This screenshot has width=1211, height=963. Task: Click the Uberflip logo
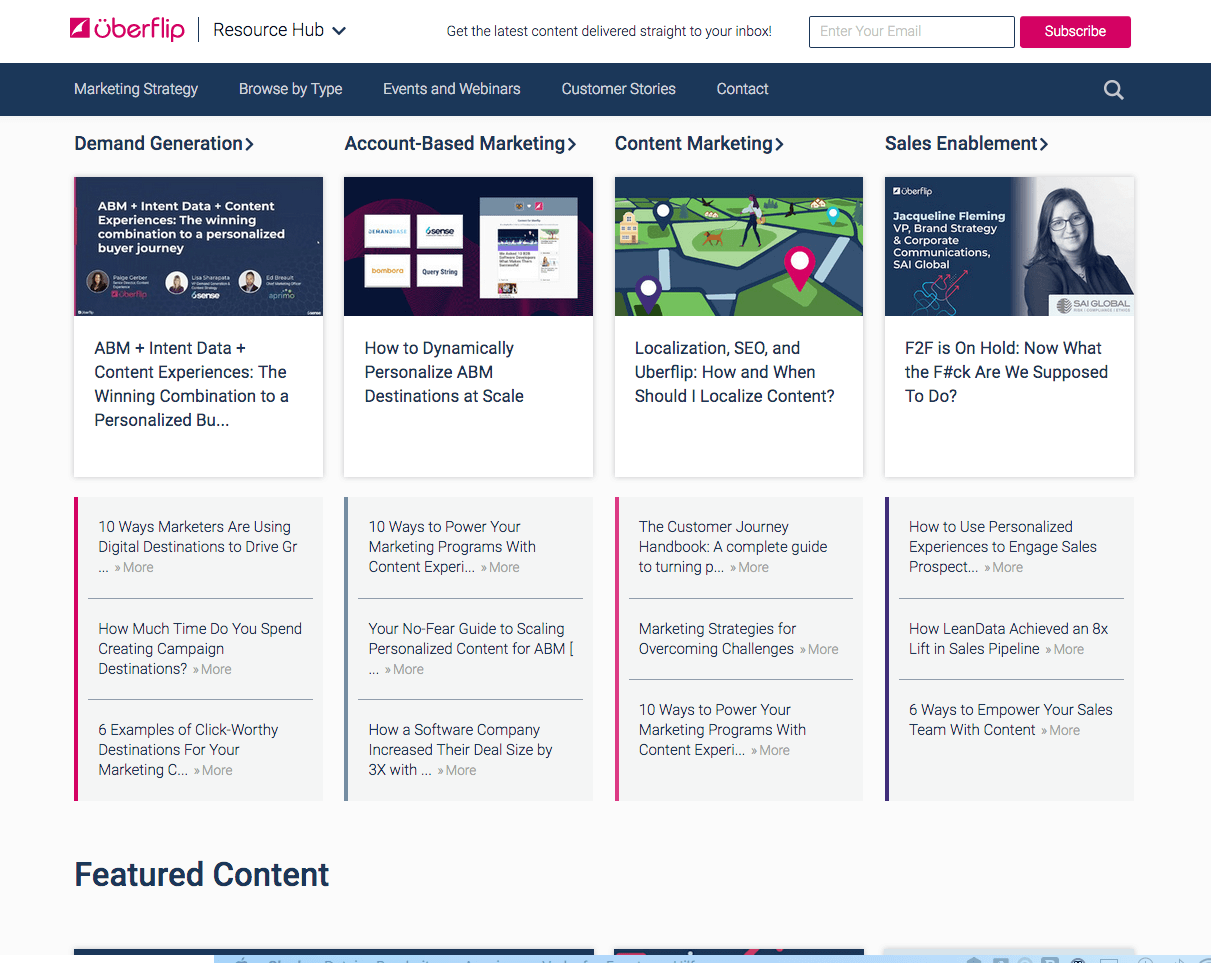coord(127,30)
